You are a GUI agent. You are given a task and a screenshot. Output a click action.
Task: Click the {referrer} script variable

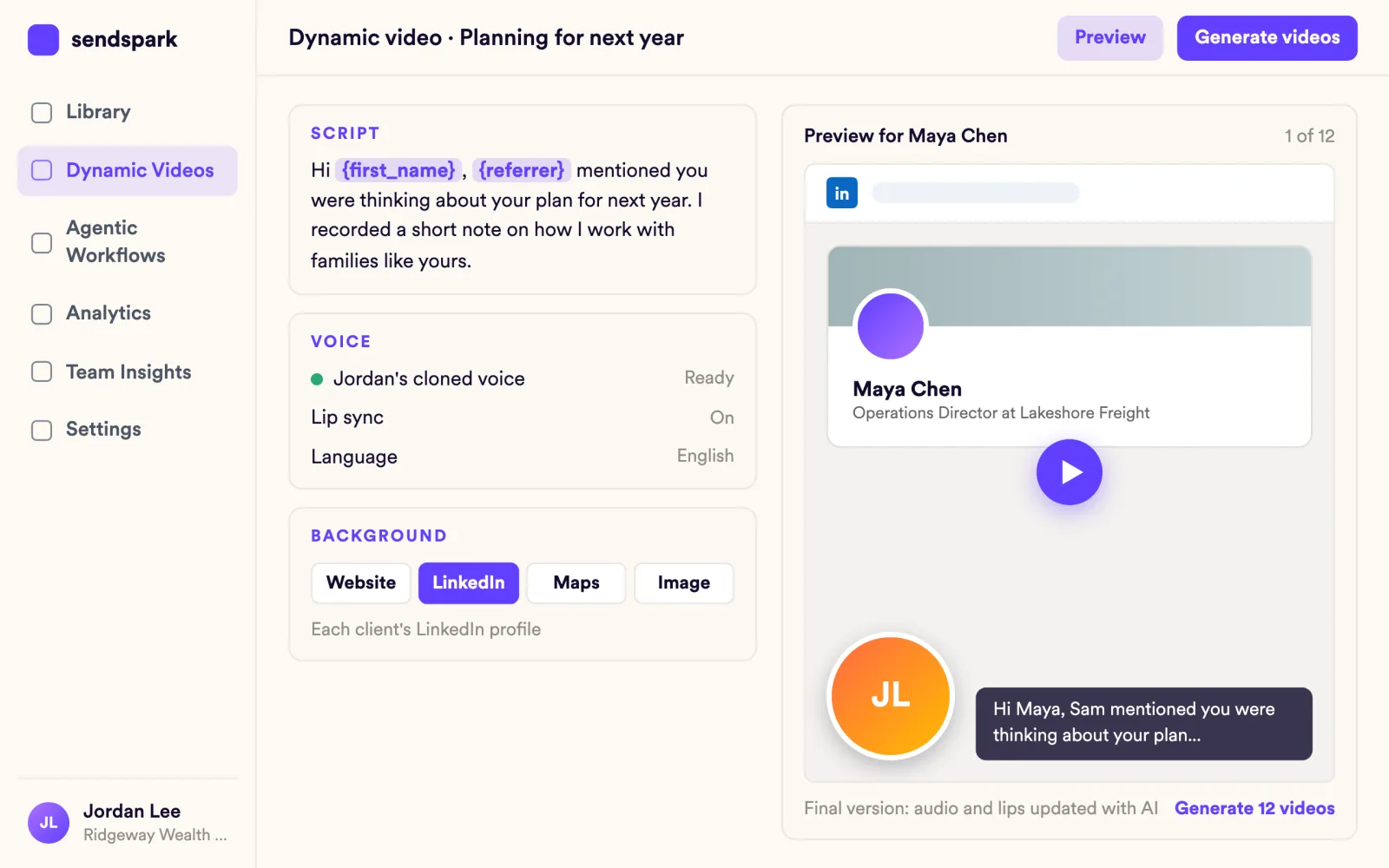pyautogui.click(x=522, y=170)
